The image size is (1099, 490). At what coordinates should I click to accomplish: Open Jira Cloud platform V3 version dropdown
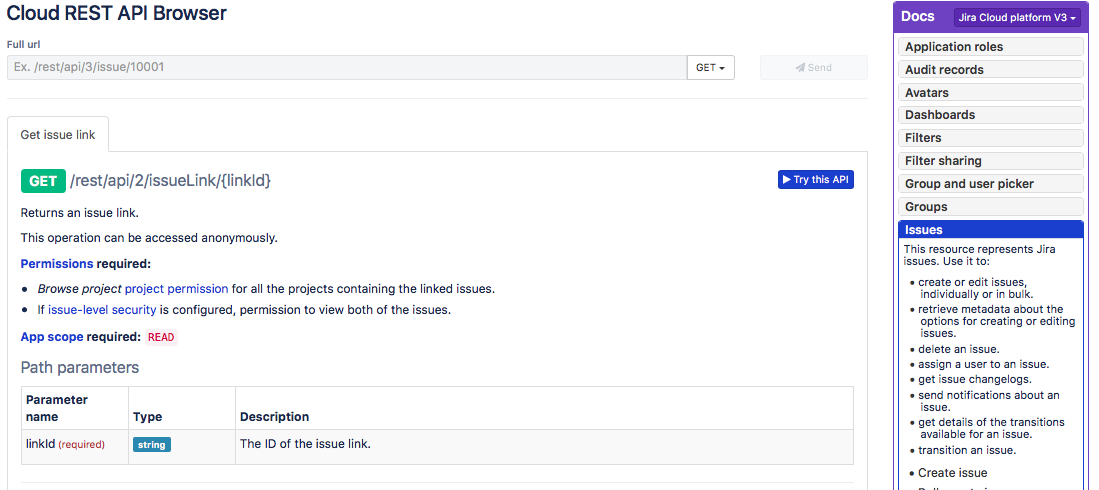[1017, 18]
